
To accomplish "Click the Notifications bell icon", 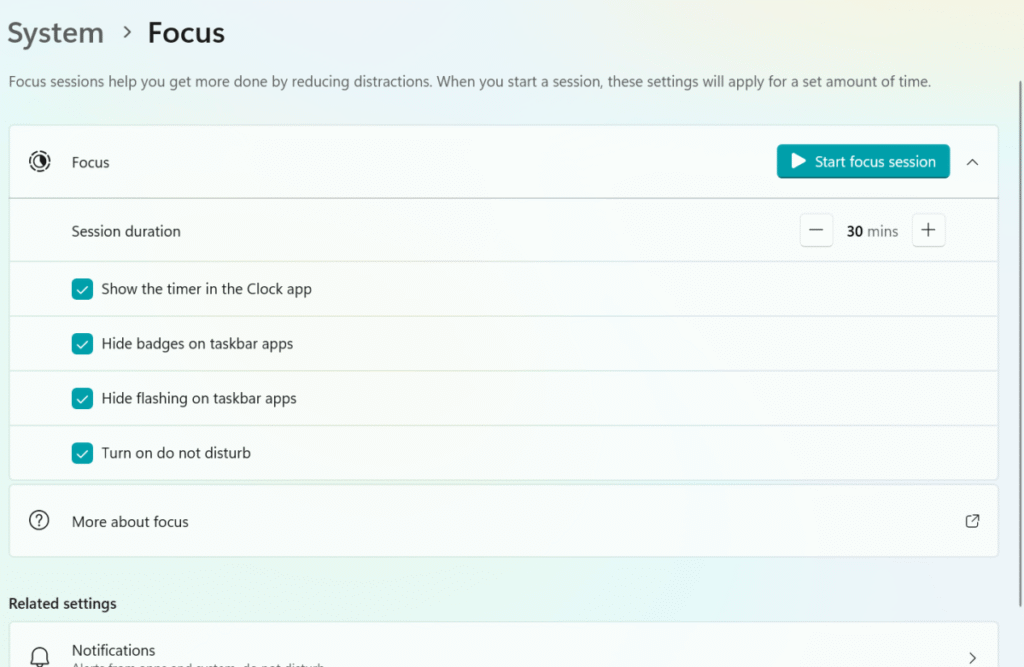I will pos(39,655).
